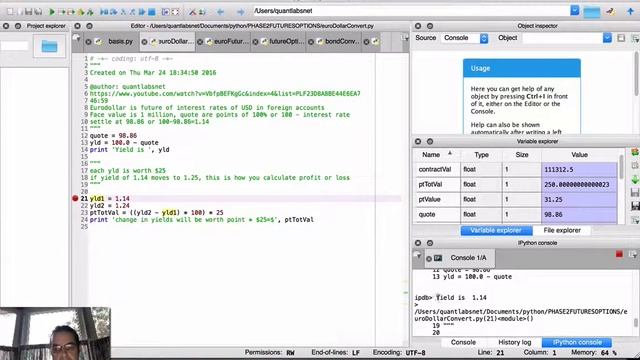Run the file with the green play icon

[52, 12]
